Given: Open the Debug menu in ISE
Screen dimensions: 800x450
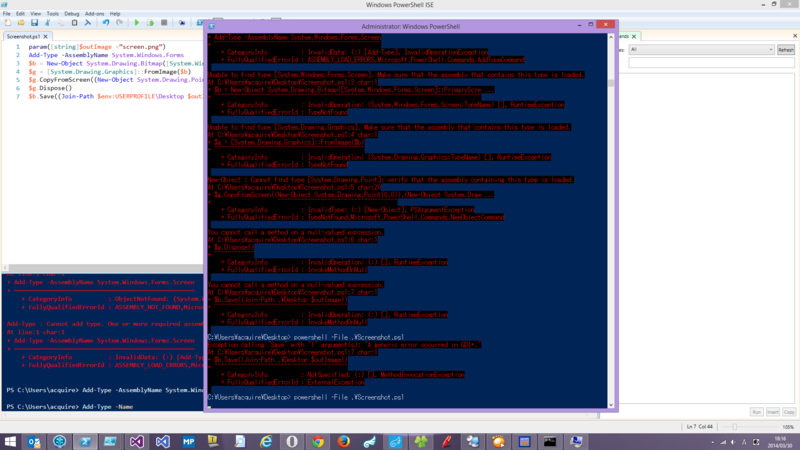Looking at the screenshot, I should pyautogui.click(x=71, y=14).
